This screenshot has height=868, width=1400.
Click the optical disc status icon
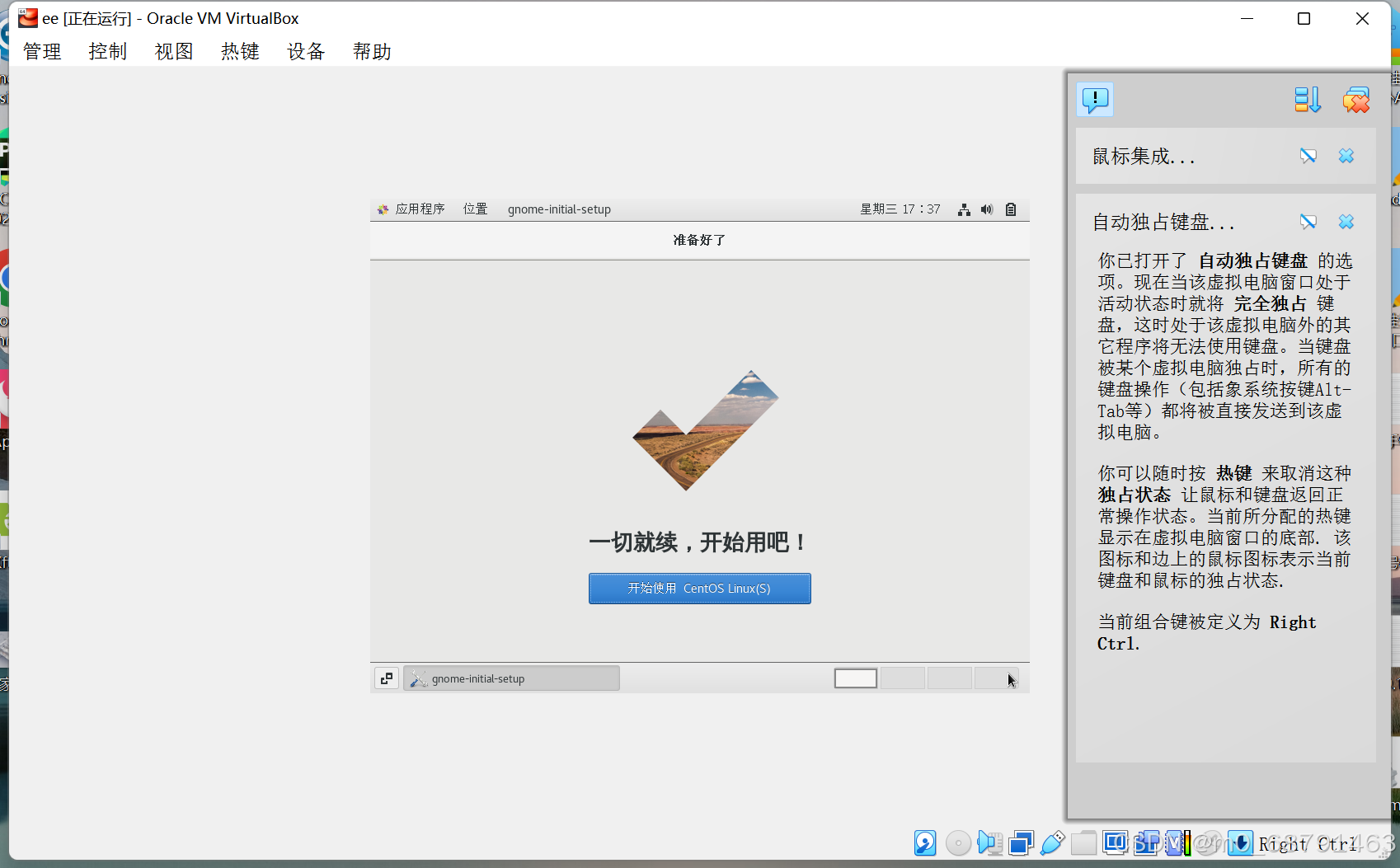click(x=958, y=842)
